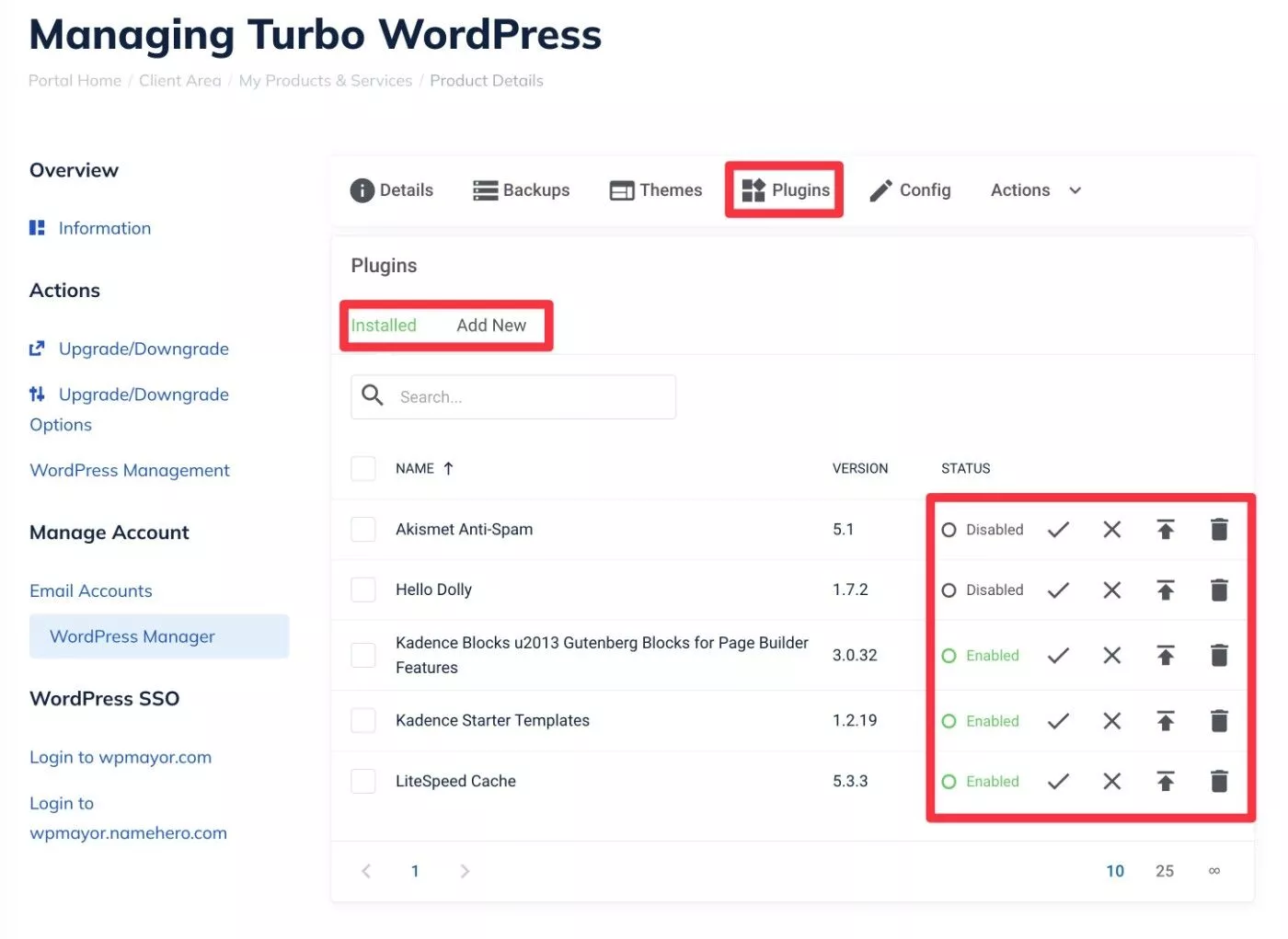Click the STATUS column header
The image size is (1288, 939).
[x=966, y=469]
